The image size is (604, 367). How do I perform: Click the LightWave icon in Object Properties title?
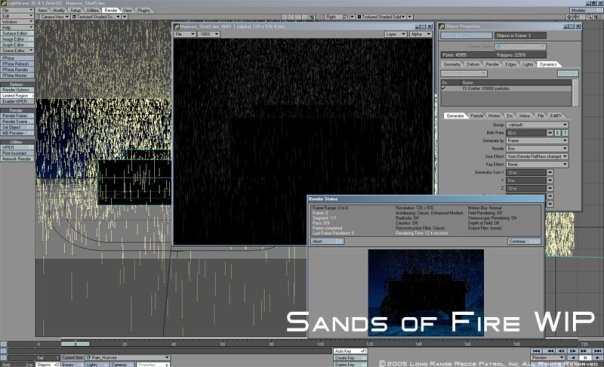tap(442, 26)
